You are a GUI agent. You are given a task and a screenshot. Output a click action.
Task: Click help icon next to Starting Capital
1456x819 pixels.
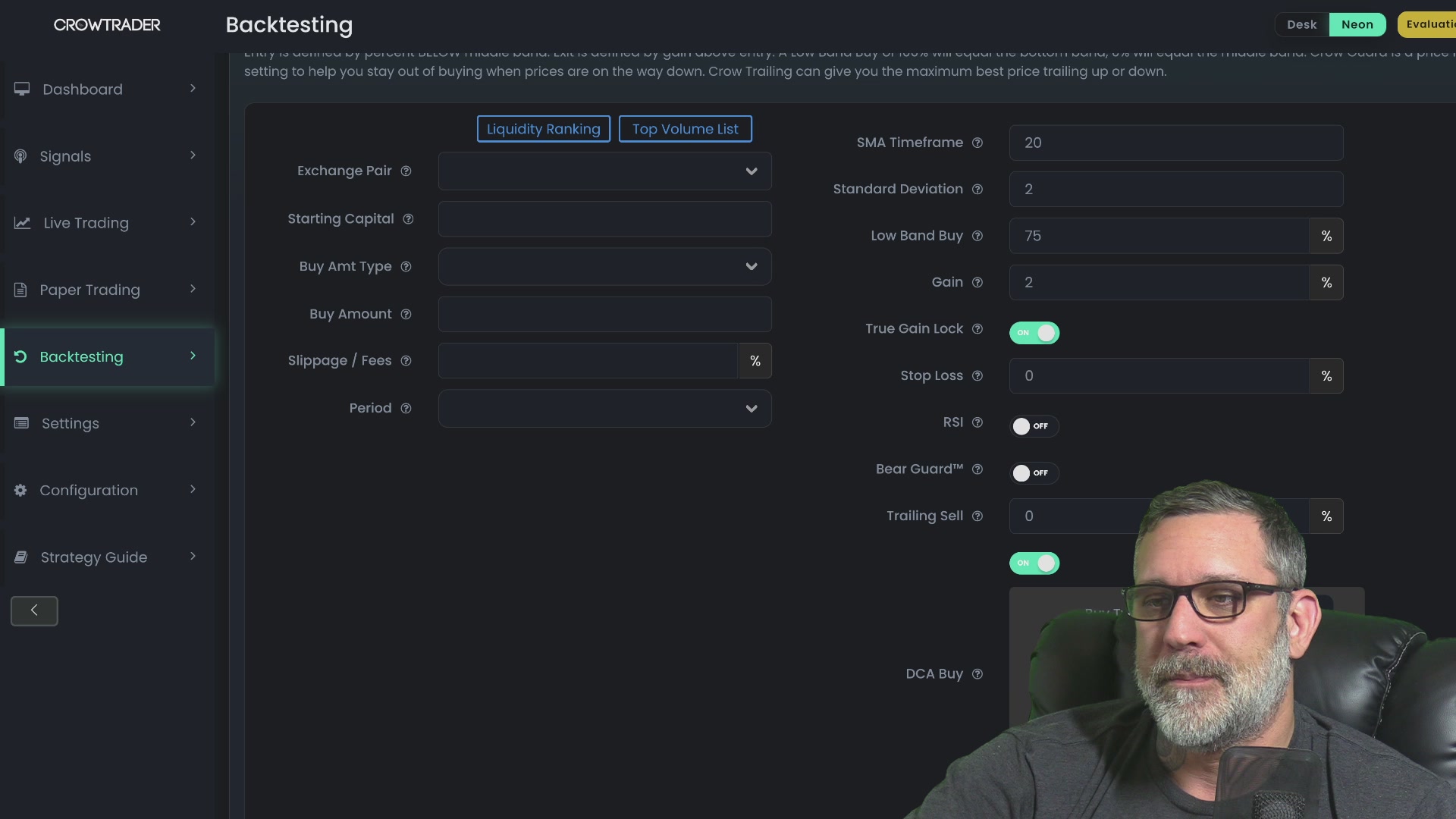[408, 219]
